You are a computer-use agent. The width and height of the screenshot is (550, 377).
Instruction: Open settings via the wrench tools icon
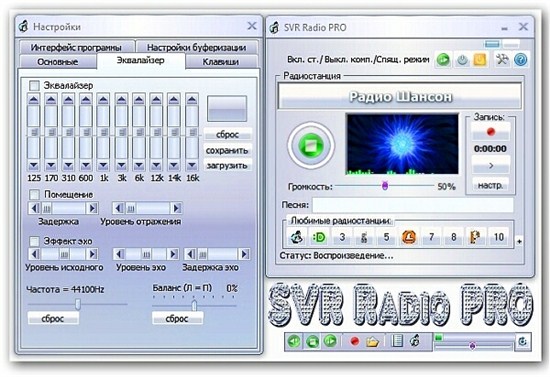[x=502, y=60]
